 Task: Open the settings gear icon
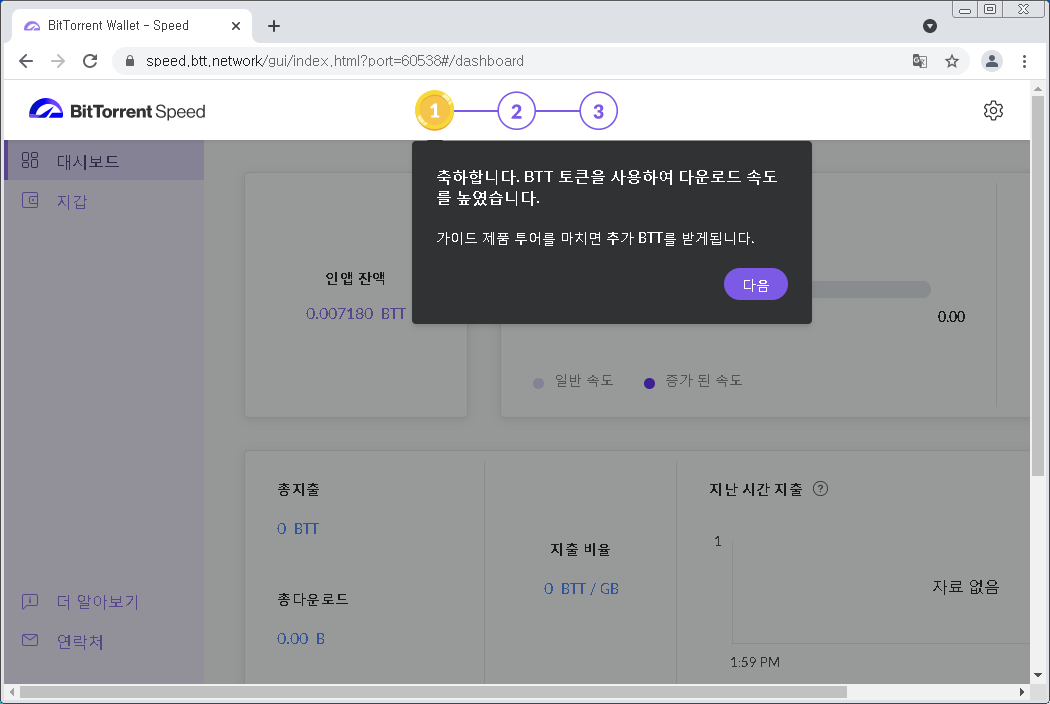pyautogui.click(x=993, y=111)
